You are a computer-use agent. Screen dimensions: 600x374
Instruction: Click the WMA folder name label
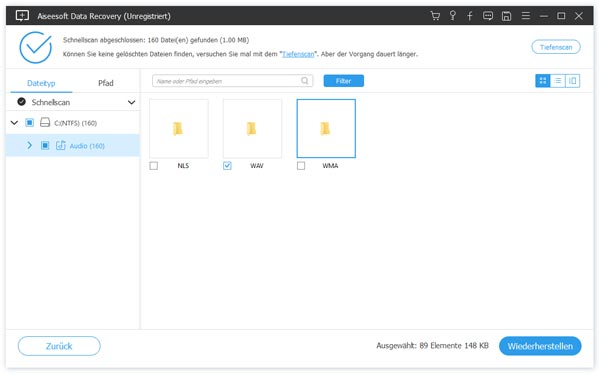(x=330, y=166)
